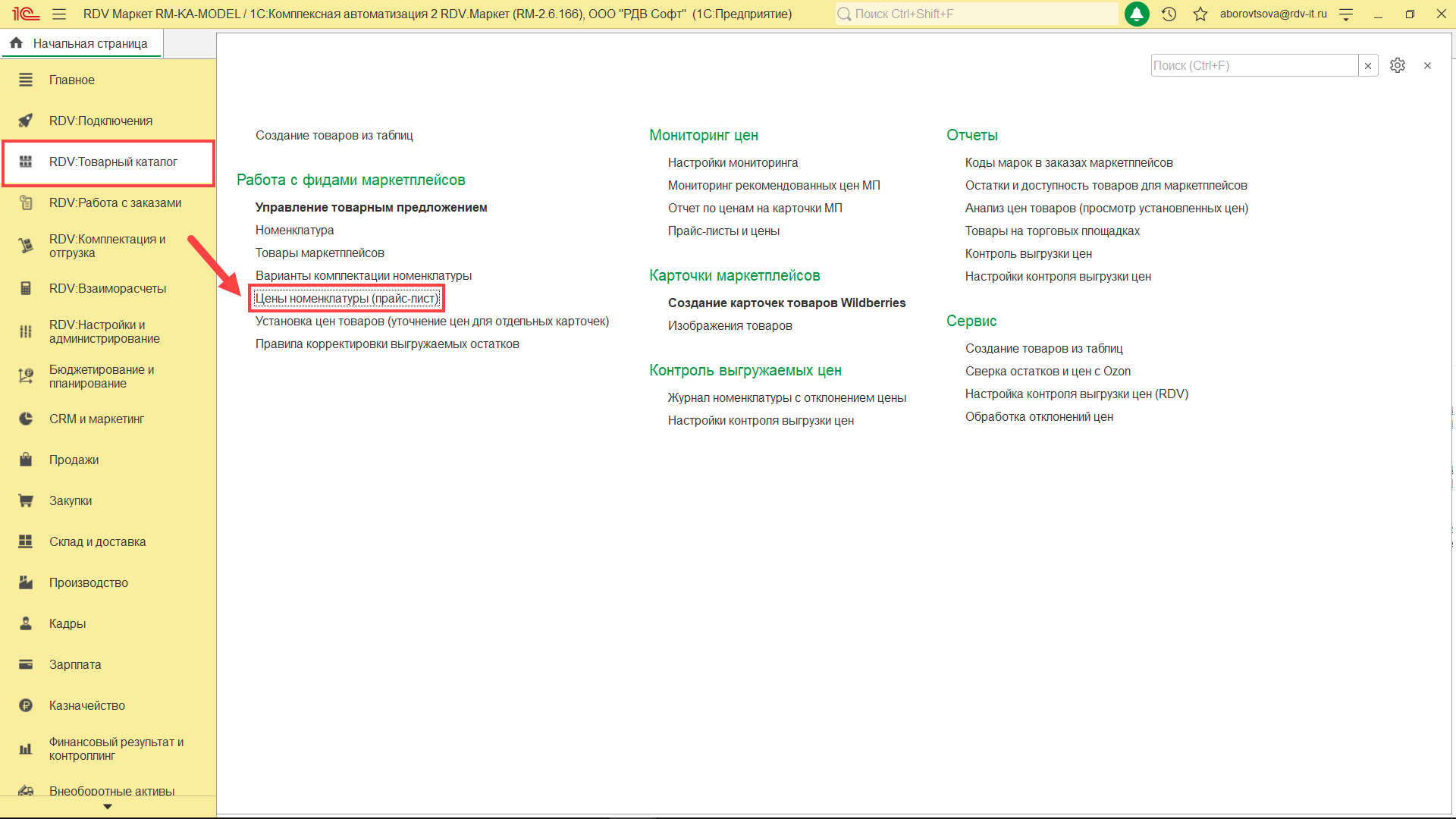Select RDV:Товарный каталог section
The width and height of the screenshot is (1456, 819).
click(x=112, y=162)
